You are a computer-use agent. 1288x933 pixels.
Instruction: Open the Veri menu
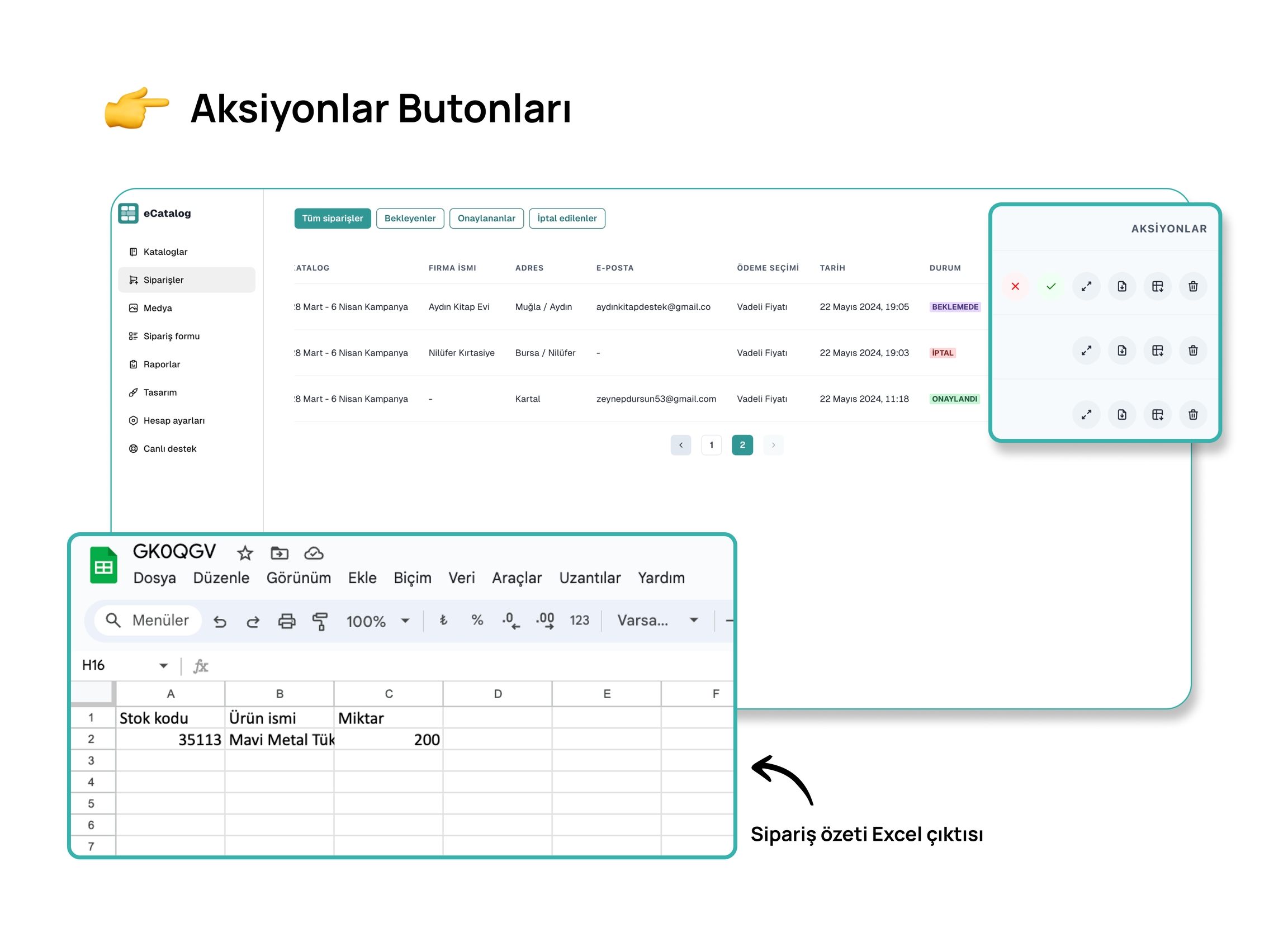pos(461,577)
